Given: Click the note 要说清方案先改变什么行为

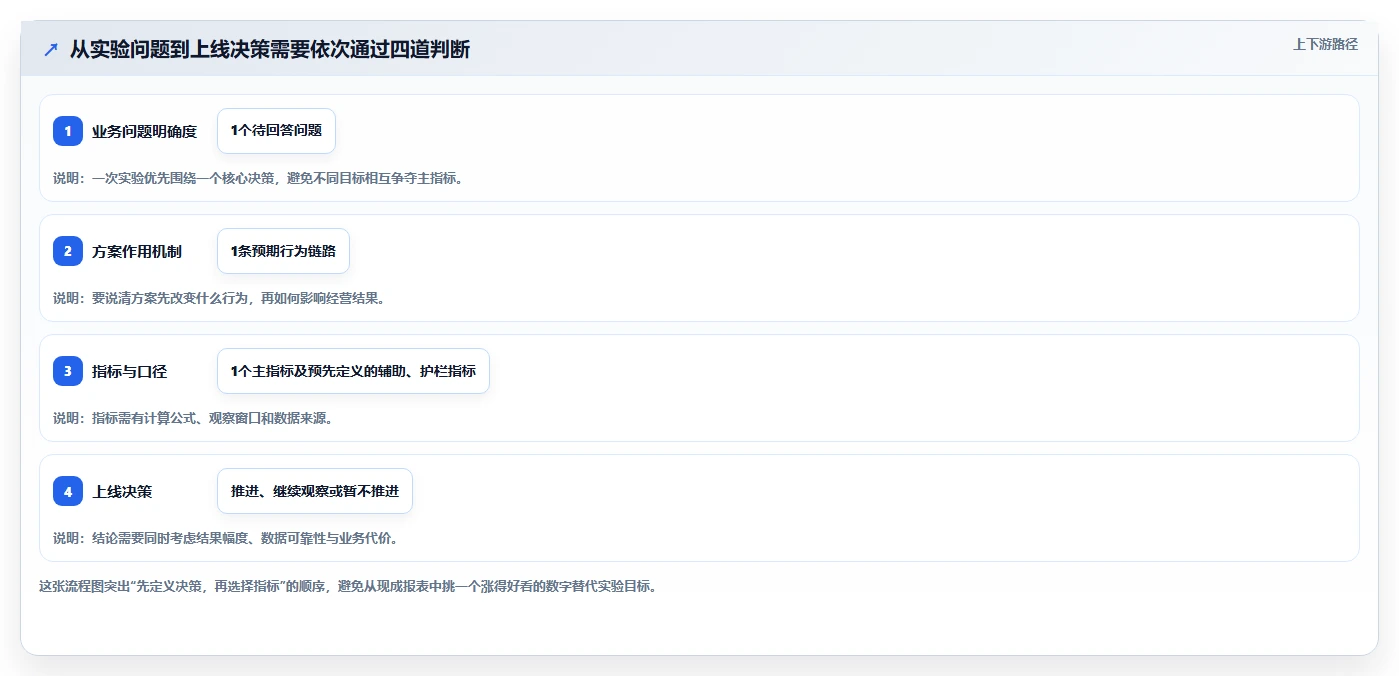Looking at the screenshot, I should click(219, 298).
